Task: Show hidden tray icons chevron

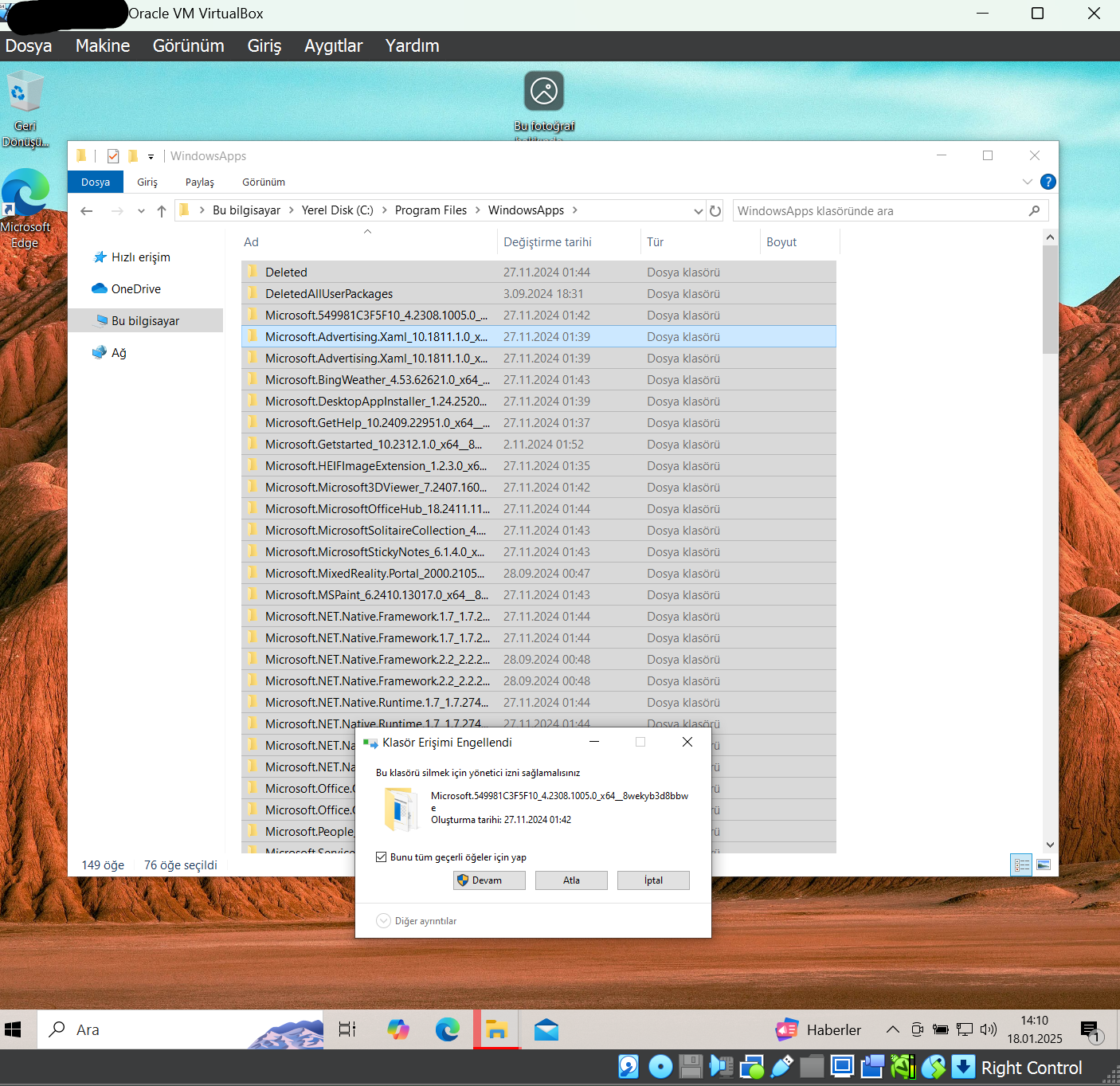Action: 893,1029
